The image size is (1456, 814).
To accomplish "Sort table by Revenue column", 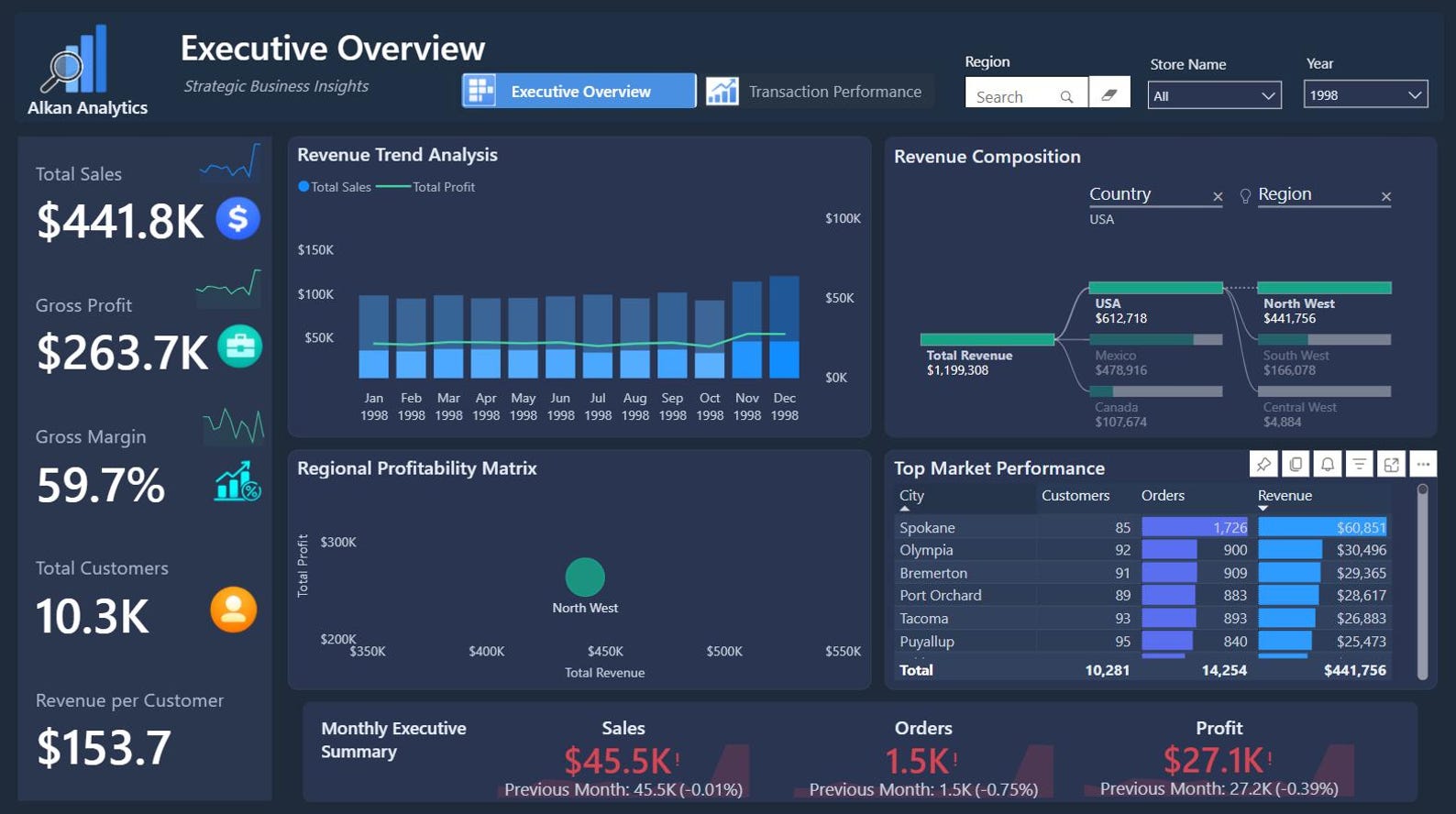I will tap(1285, 495).
